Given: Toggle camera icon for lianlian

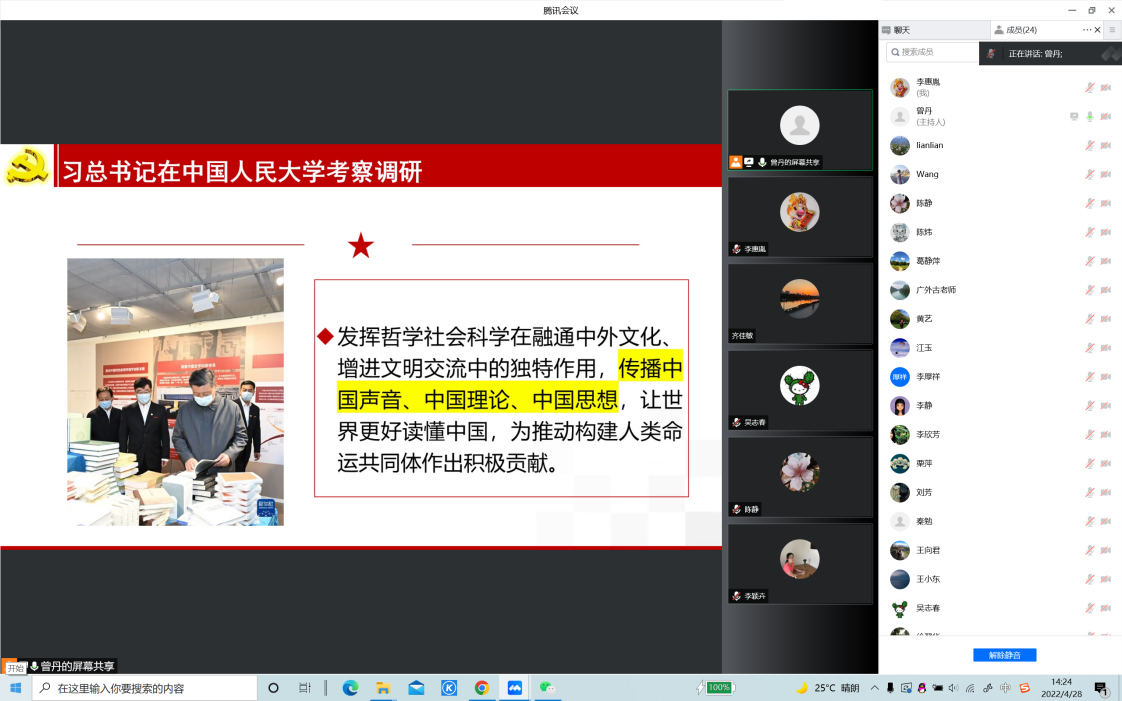Looking at the screenshot, I should (x=1106, y=145).
